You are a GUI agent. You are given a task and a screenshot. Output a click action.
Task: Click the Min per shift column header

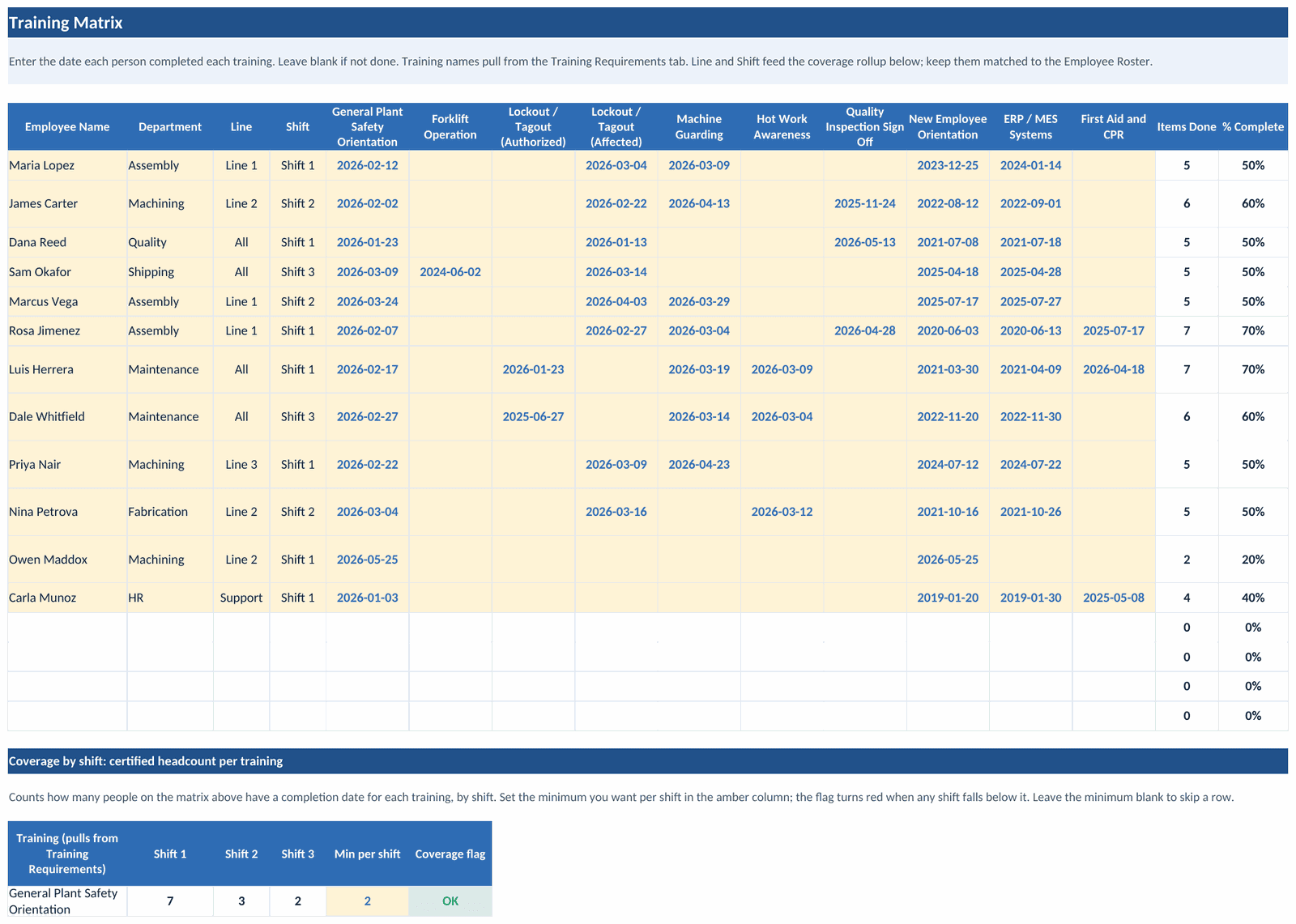368,854
